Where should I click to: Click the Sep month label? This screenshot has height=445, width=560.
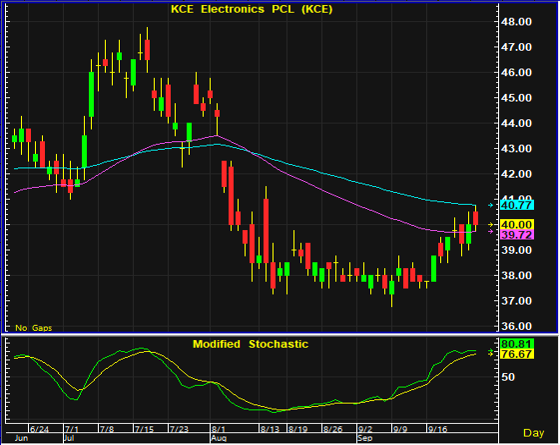pyautogui.click(x=366, y=438)
